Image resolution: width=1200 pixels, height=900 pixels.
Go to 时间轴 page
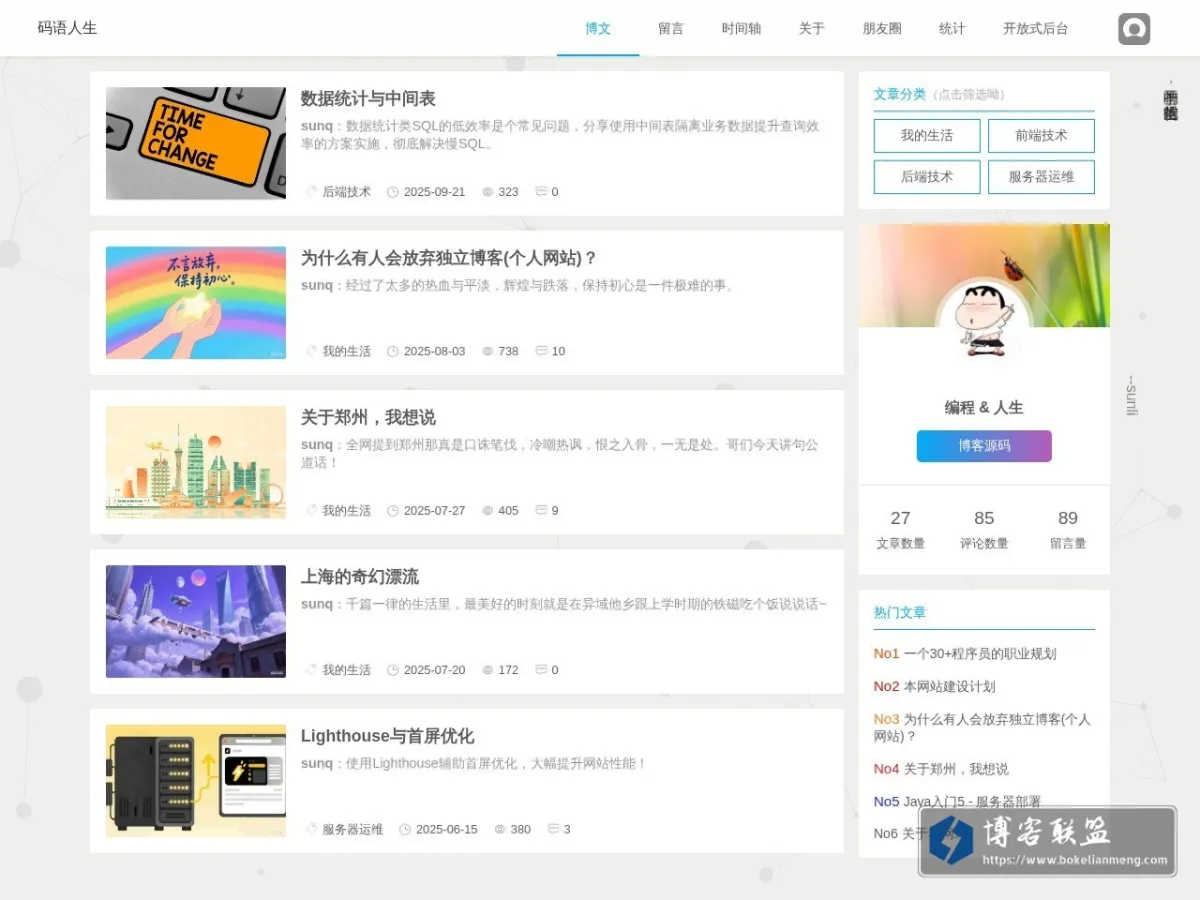pos(741,28)
